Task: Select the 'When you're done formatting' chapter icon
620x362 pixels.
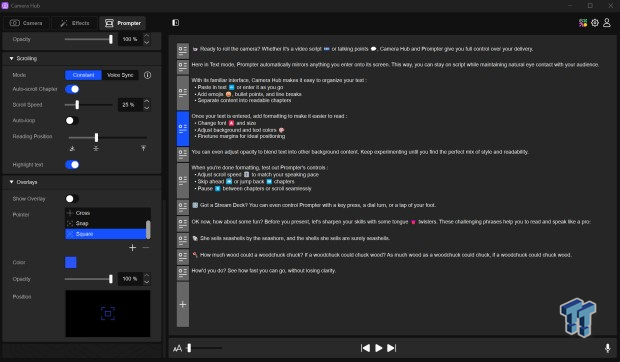Action: (x=183, y=181)
